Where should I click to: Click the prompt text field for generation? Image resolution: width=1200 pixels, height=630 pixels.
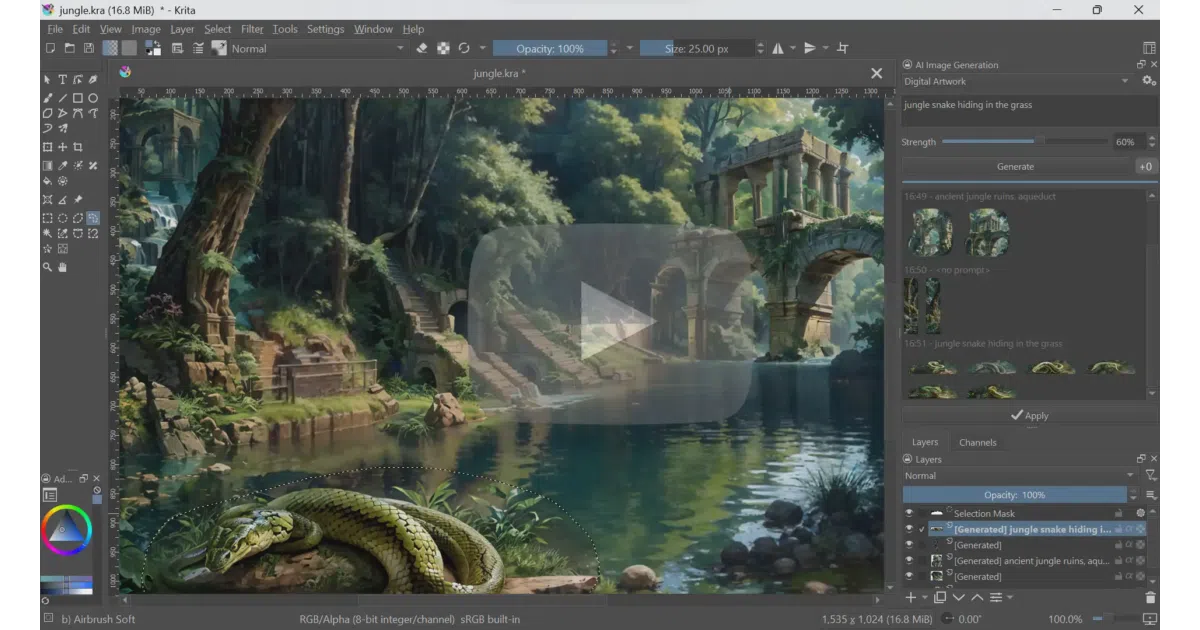tap(1029, 110)
